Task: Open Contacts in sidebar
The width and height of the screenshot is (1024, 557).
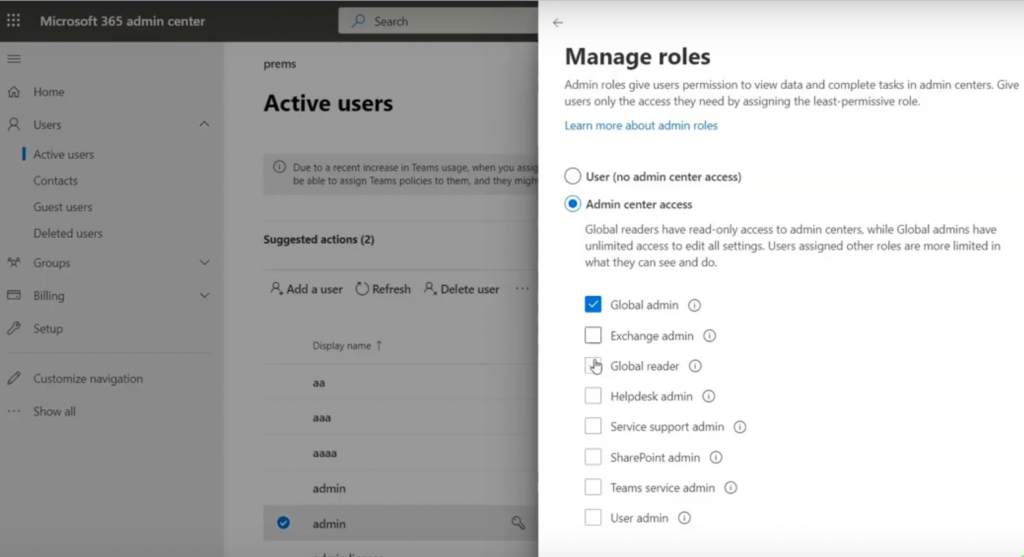Action: click(x=56, y=181)
